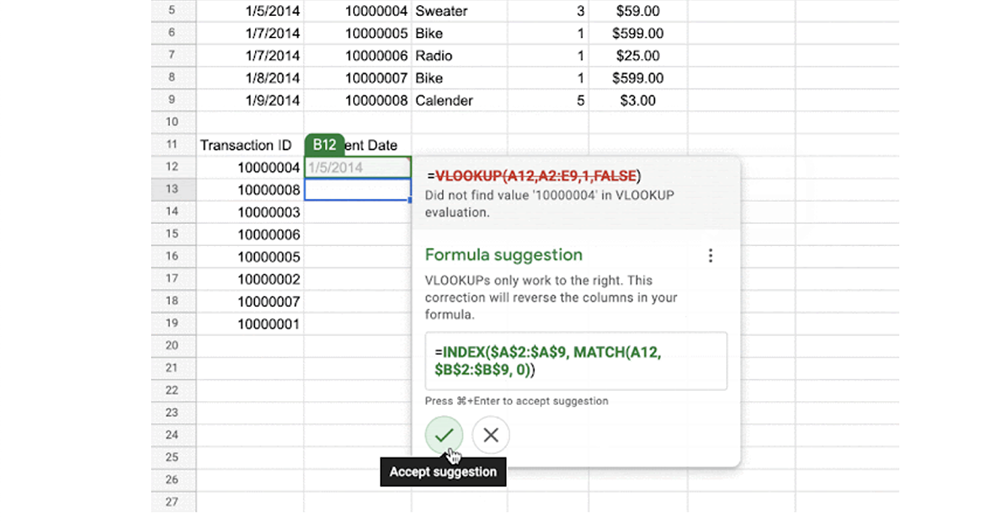This screenshot has height=526, width=1000.
Task: Click row header 20
Action: point(173,346)
